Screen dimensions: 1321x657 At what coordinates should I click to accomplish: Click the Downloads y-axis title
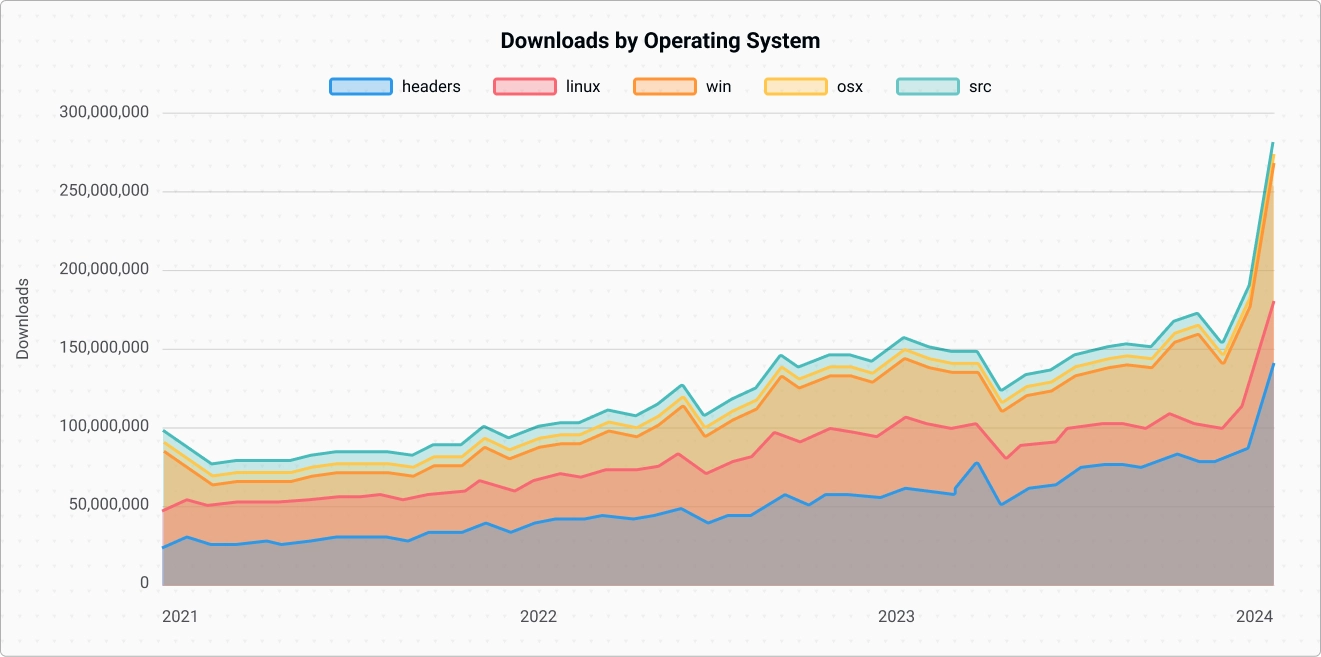(23, 319)
